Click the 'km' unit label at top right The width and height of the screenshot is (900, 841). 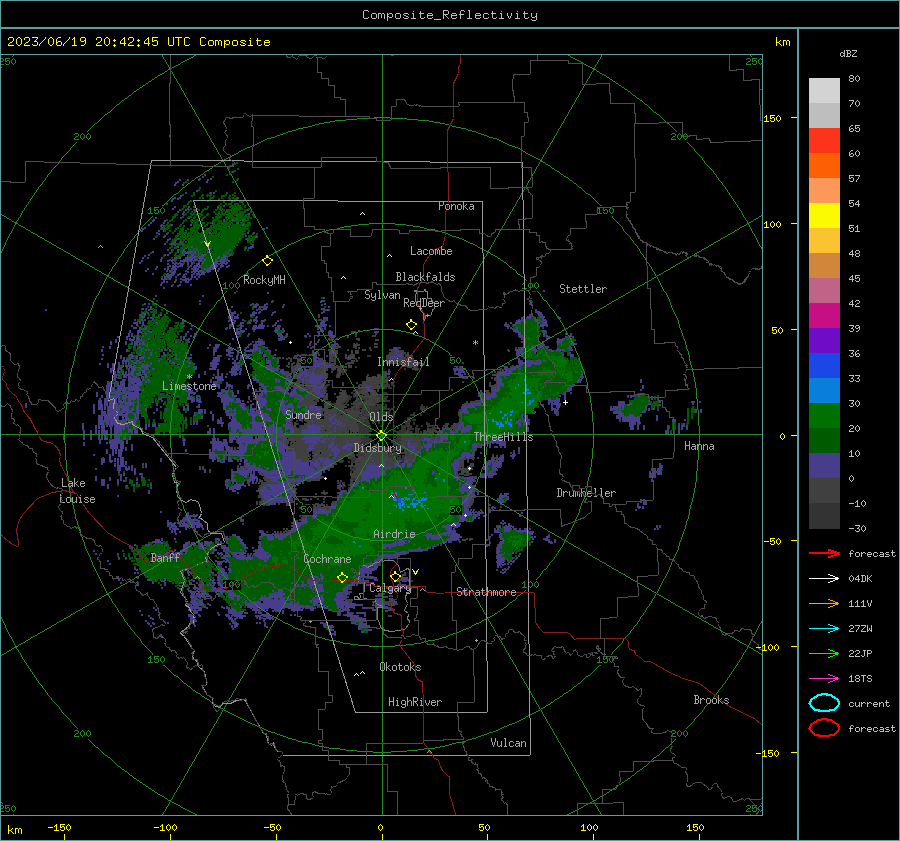tap(782, 42)
